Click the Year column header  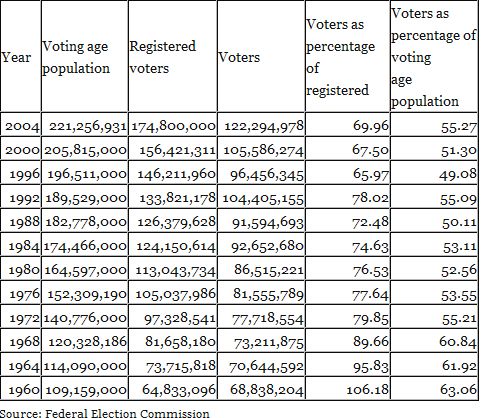(16, 57)
